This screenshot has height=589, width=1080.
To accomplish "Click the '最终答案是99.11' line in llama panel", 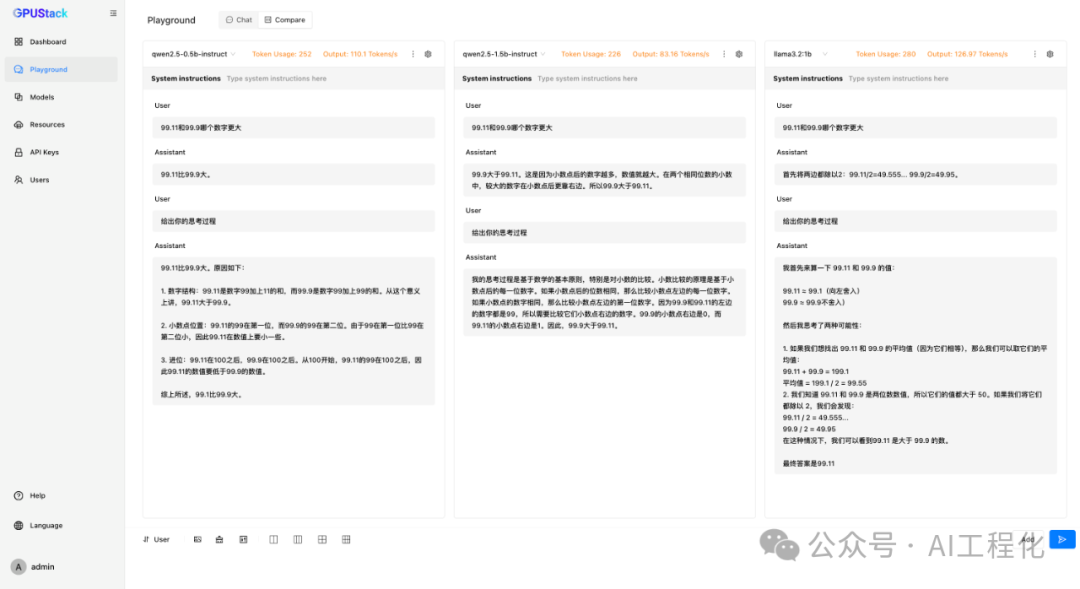I will point(809,464).
